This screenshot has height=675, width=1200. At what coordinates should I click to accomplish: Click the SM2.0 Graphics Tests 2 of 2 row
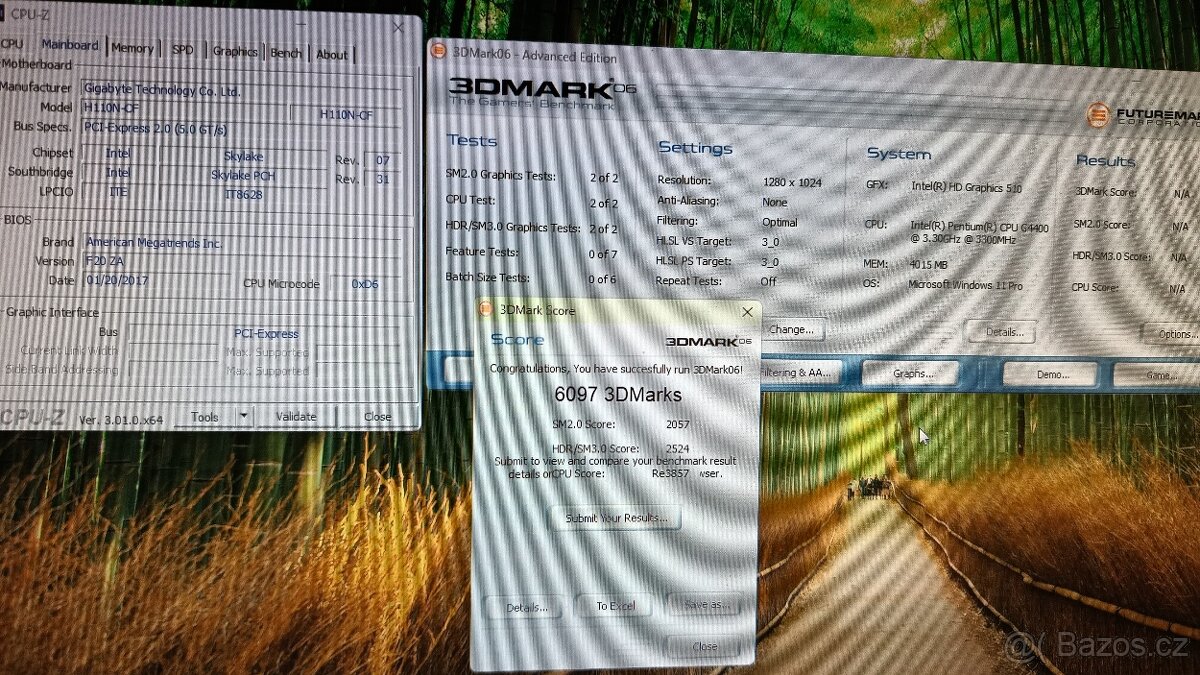click(x=531, y=176)
